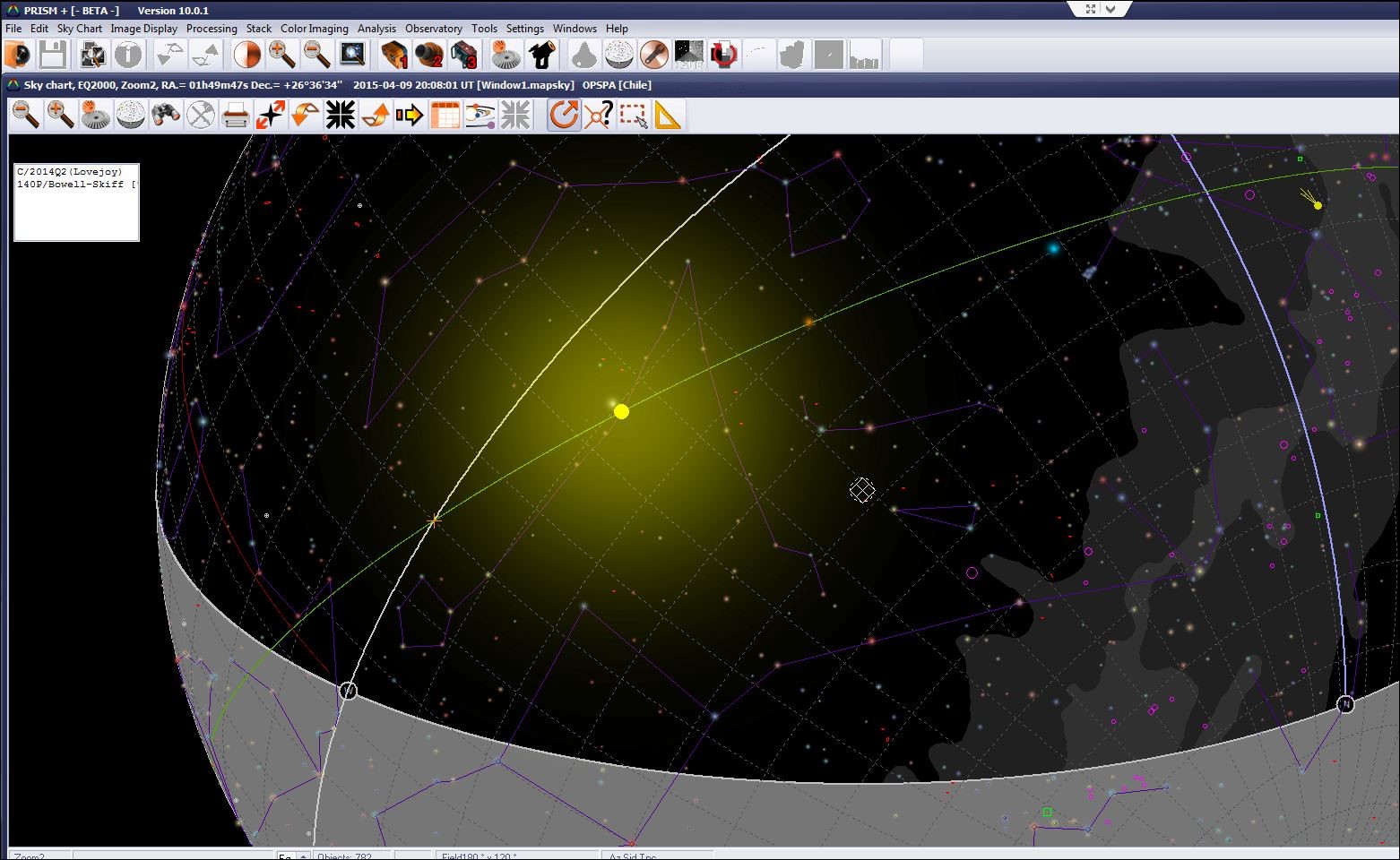Click the half-shaded contrast circle icon
The height and width of the screenshot is (860, 1400).
tap(246, 56)
